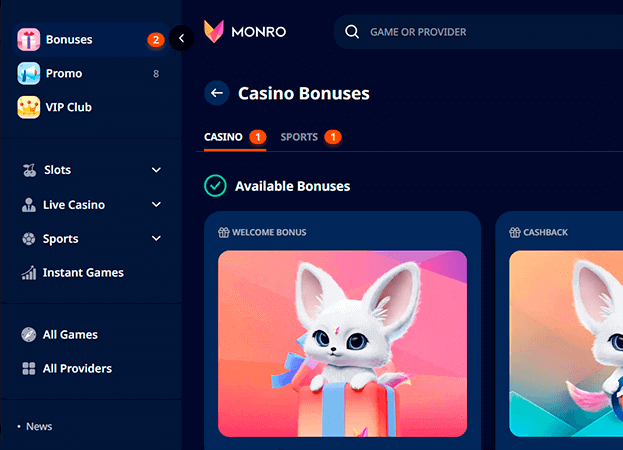This screenshot has width=623, height=450.
Task: Click the Instant Games chart icon
Action: click(29, 273)
